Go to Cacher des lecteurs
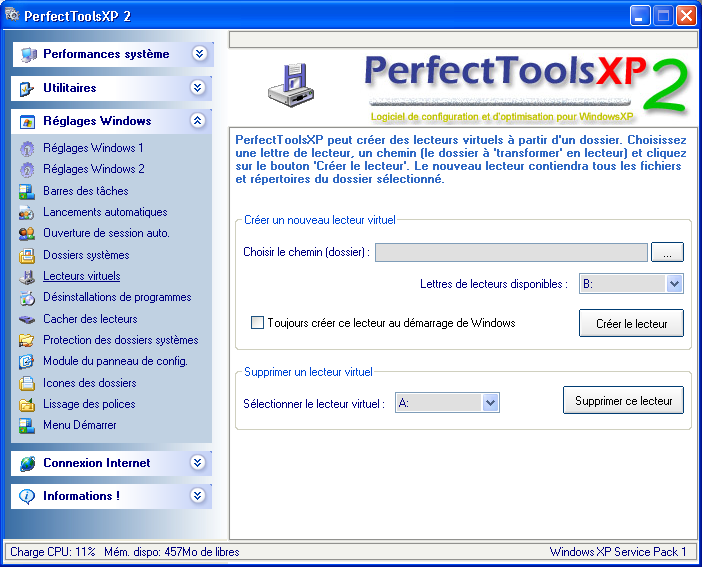Image resolution: width=702 pixels, height=567 pixels. (x=90, y=319)
